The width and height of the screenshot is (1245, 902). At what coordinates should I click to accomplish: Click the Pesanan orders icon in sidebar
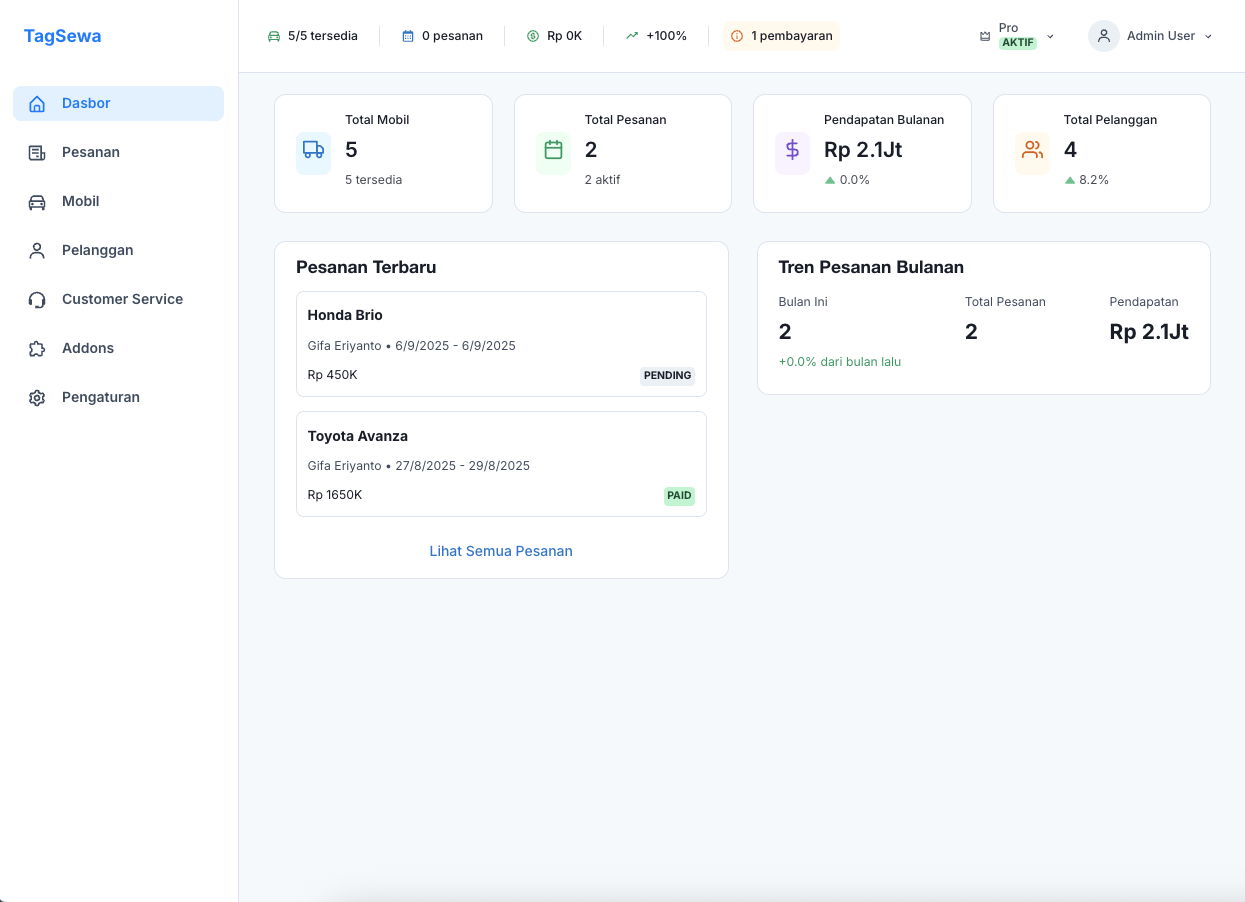(x=37, y=151)
